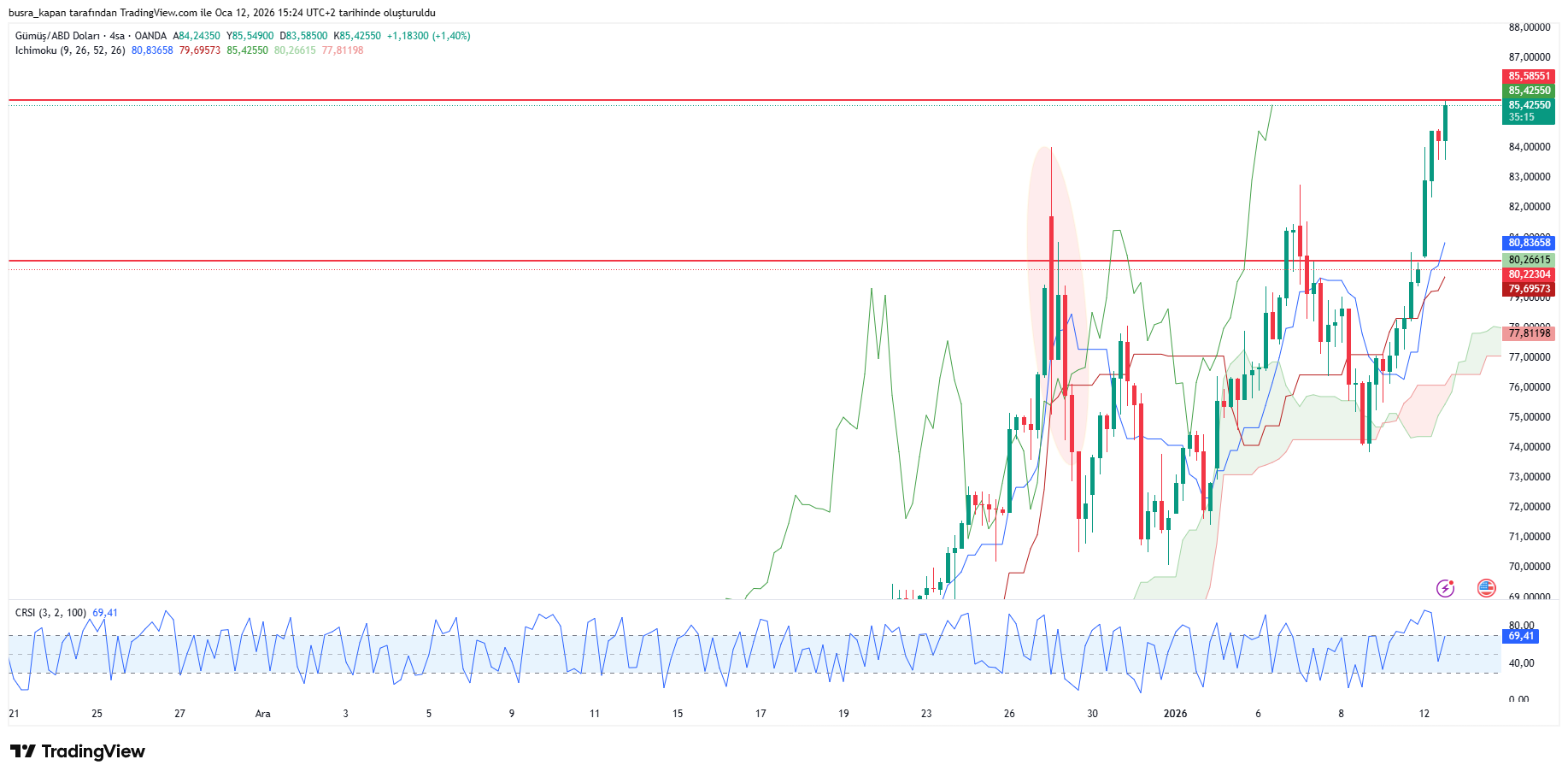Click the blue 80,83658 Ichimoku price tag

1529,243
